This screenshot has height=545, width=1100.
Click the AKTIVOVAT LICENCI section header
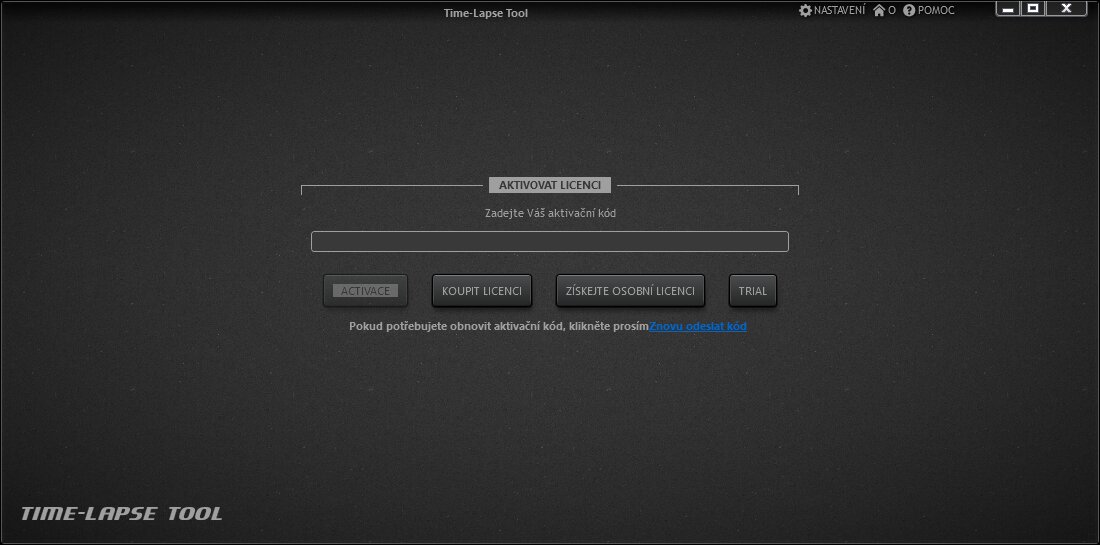(549, 185)
